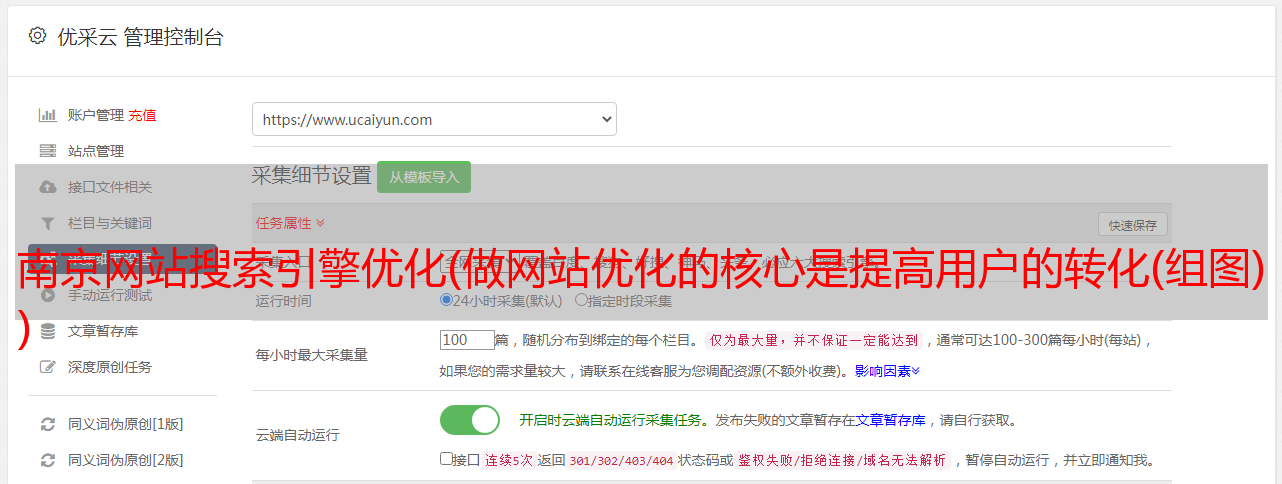Open 深度原创任务 in the sidebar
The width and height of the screenshot is (1282, 484).
pos(110,367)
